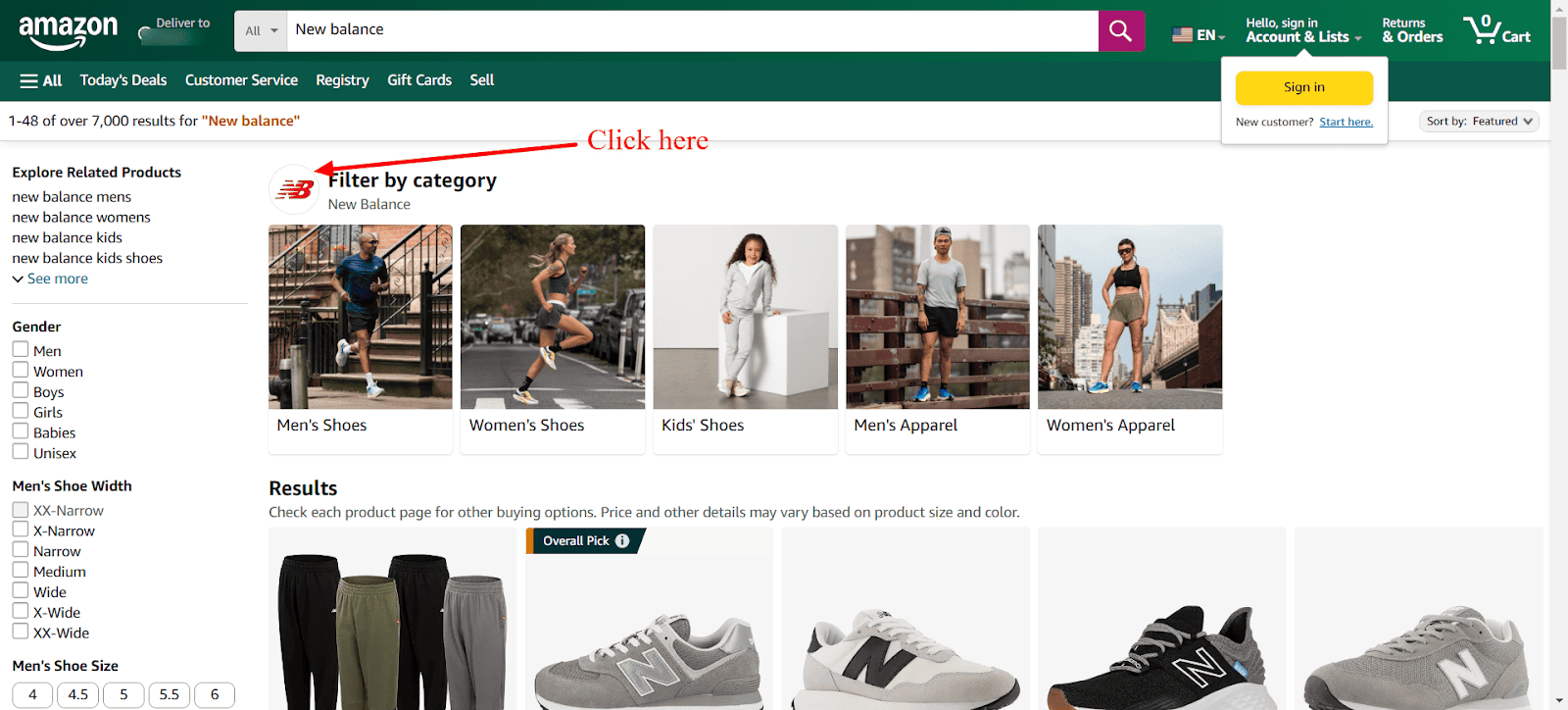Click the magnifier search button

[1121, 31]
